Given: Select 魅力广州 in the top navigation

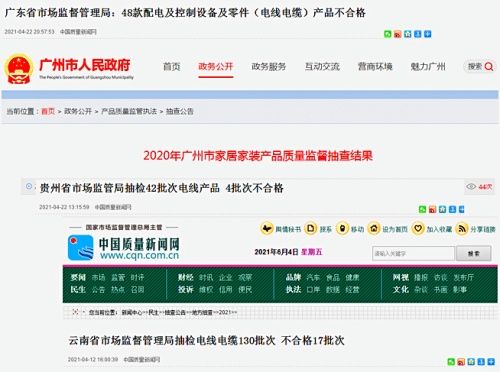Looking at the screenshot, I should click(x=428, y=67).
